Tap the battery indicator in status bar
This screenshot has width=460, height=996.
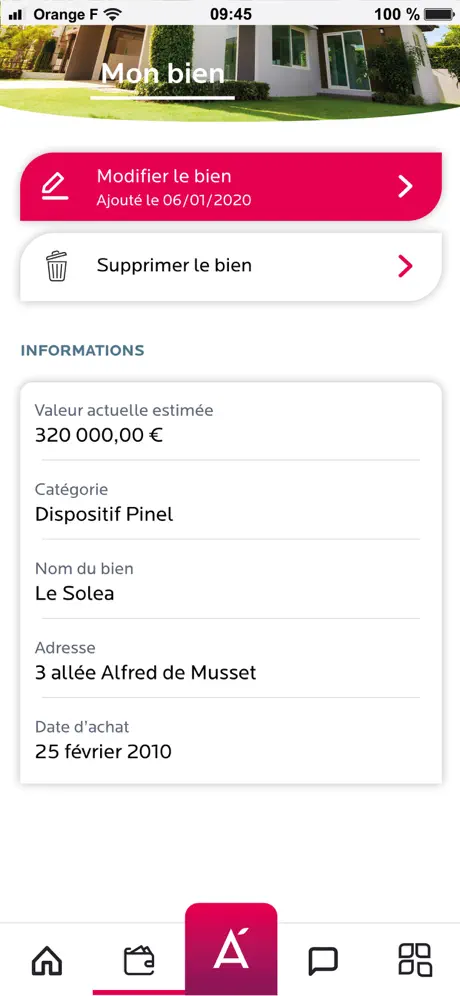[441, 13]
